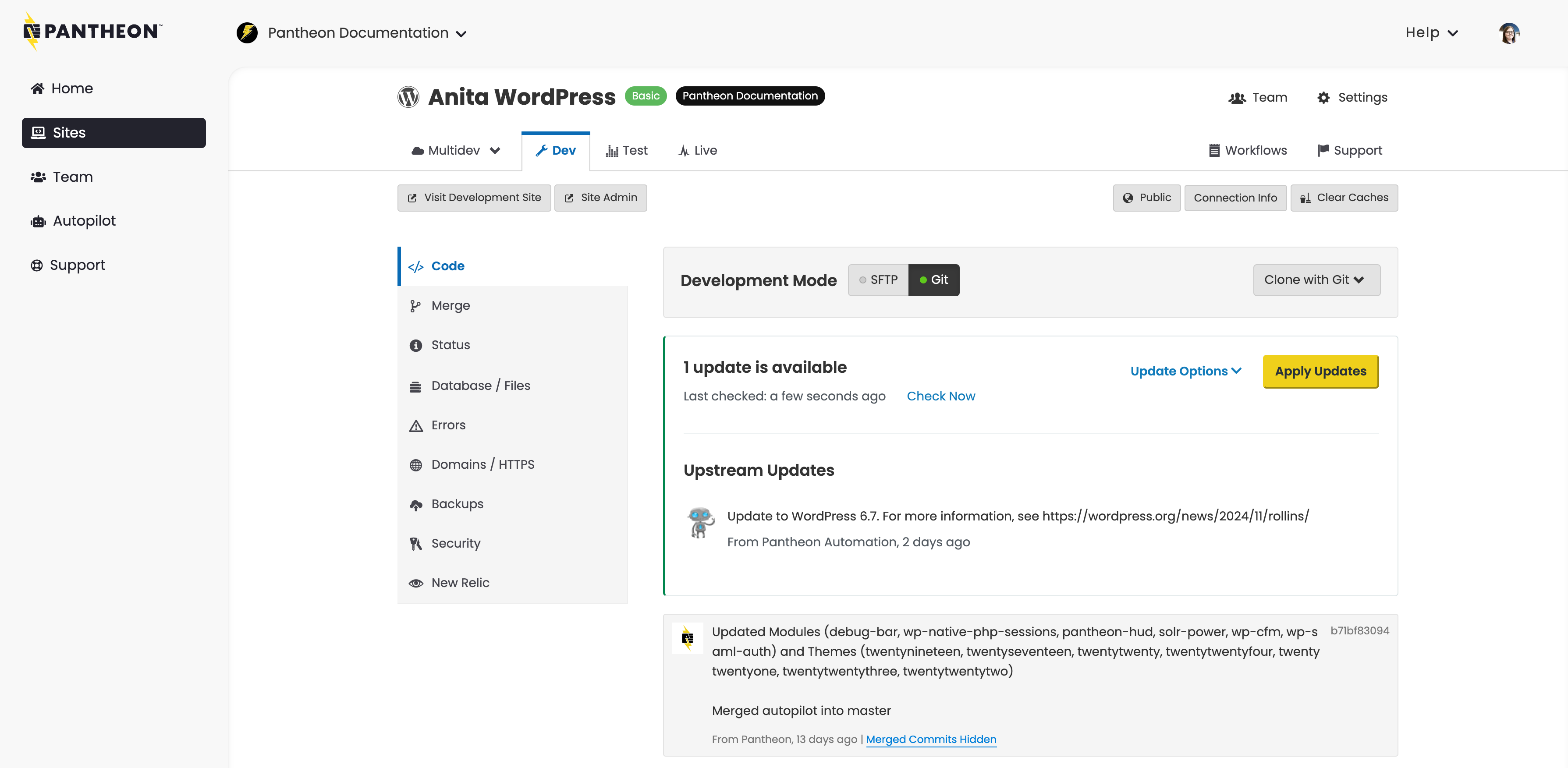Select the Domains / HTTPS globe icon
1568x768 pixels.
[x=416, y=464]
